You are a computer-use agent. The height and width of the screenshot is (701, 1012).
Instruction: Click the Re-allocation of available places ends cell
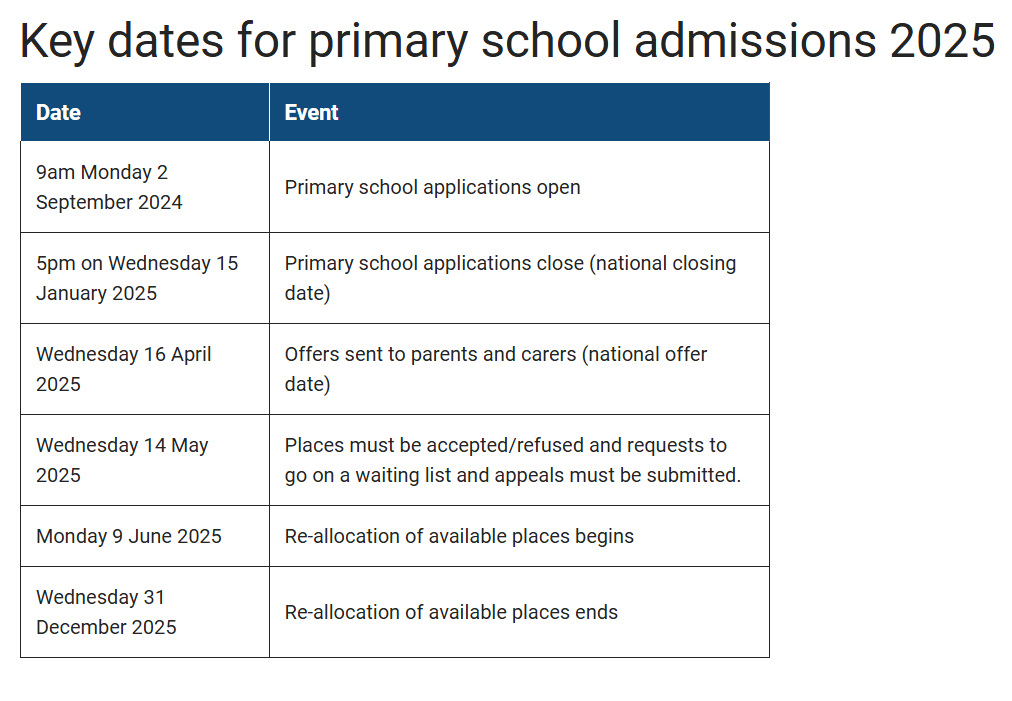pyautogui.click(x=451, y=612)
